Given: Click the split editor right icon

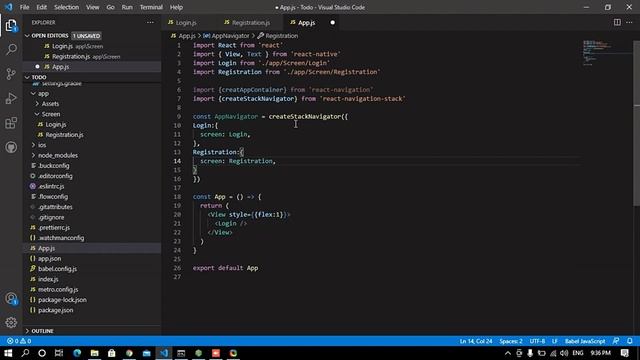Looking at the screenshot, I should point(617,22).
